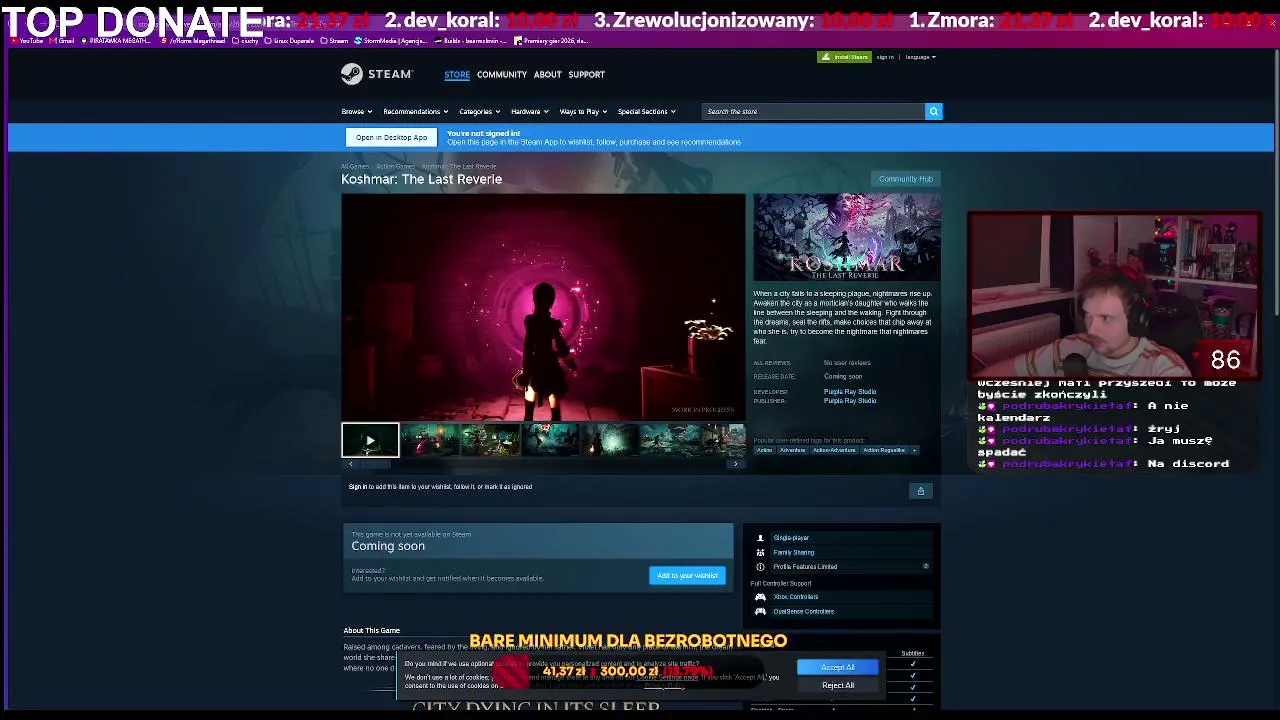Go to the STORE tab
The width and height of the screenshot is (1280, 720).
457,74
